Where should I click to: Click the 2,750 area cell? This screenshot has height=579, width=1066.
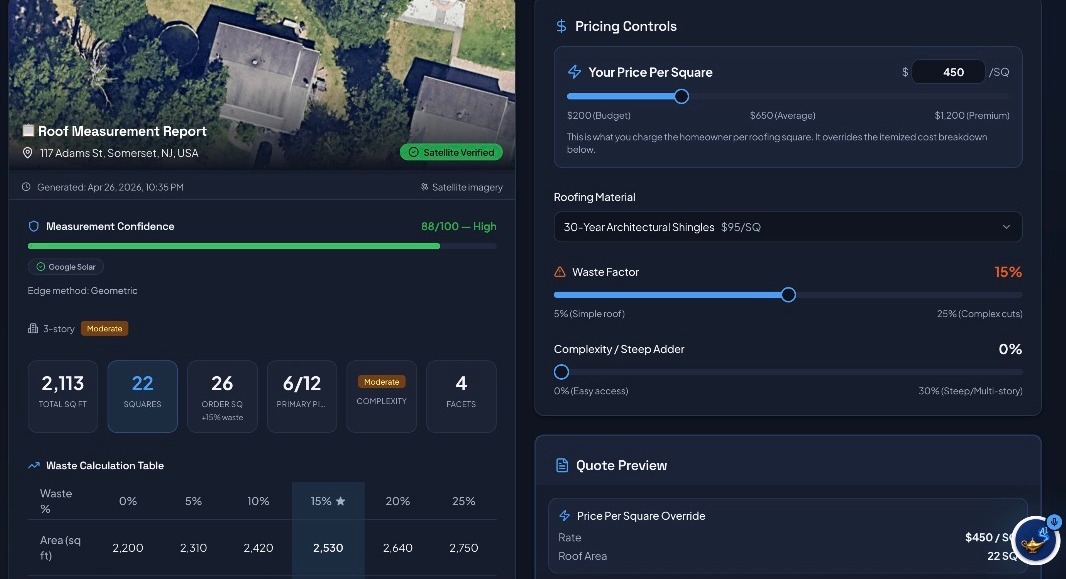point(464,548)
